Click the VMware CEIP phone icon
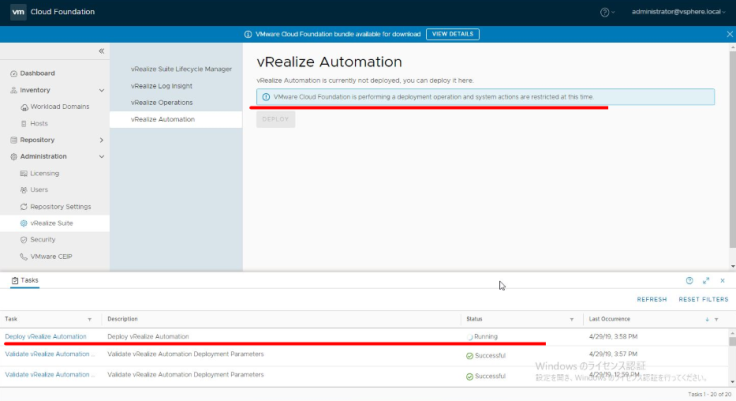The image size is (736, 401). 23,257
